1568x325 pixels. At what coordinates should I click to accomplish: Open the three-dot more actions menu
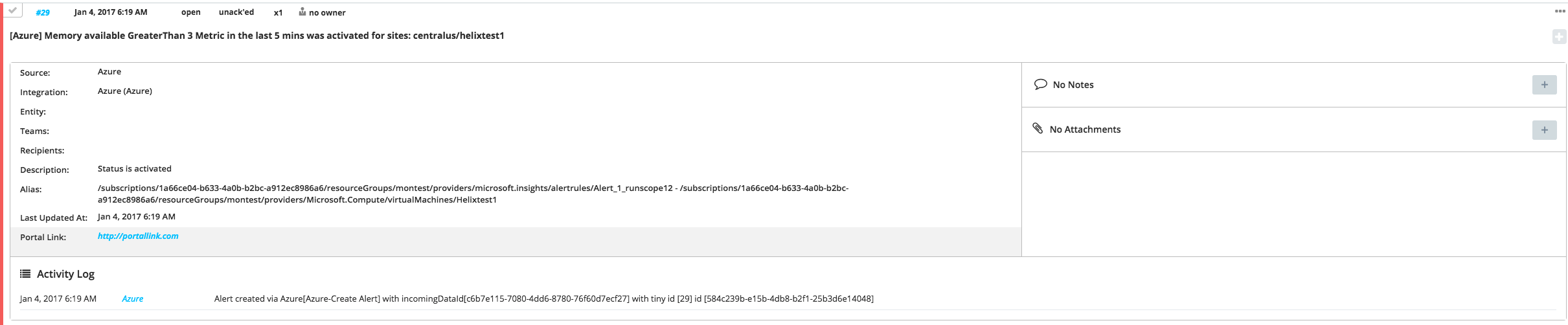[x=1560, y=11]
